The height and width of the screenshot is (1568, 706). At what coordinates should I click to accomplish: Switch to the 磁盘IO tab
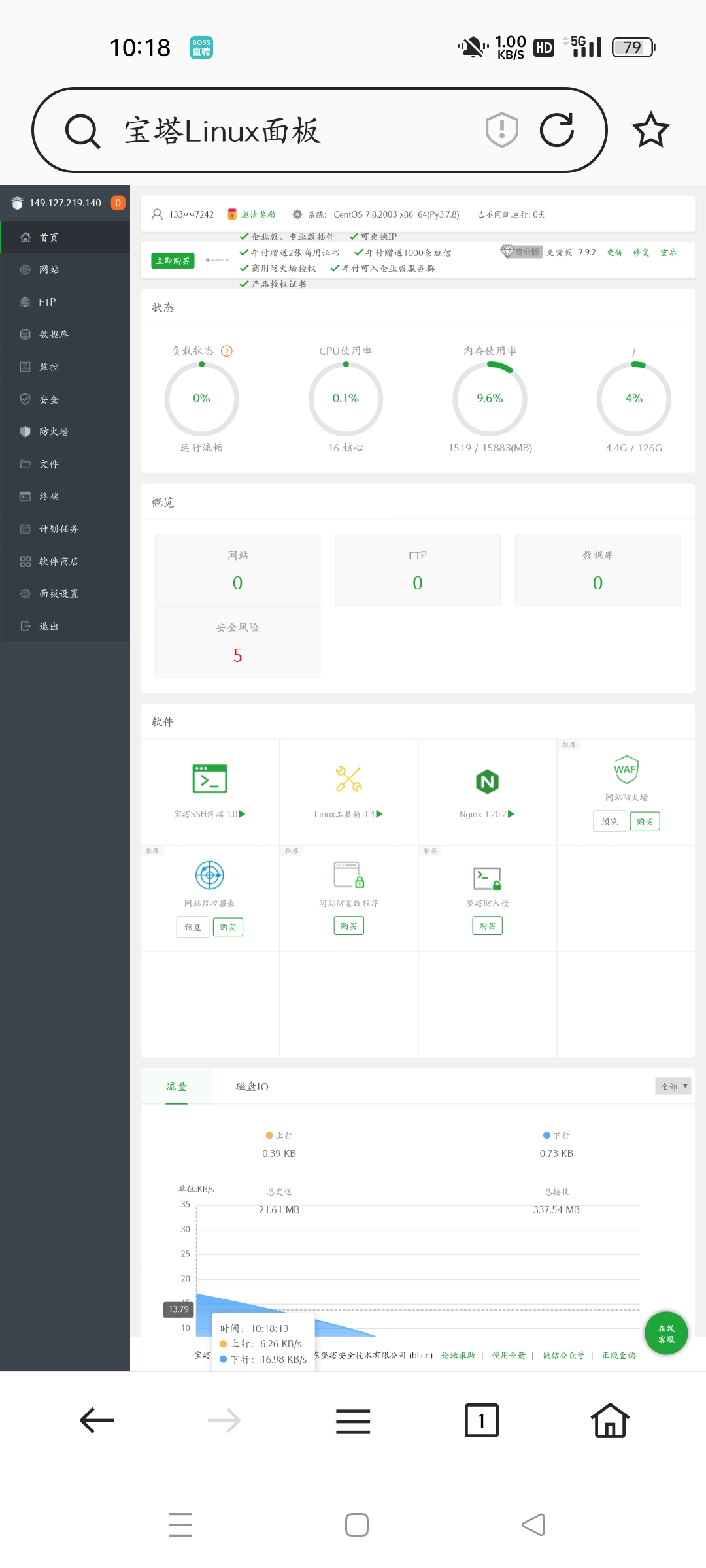252,1086
